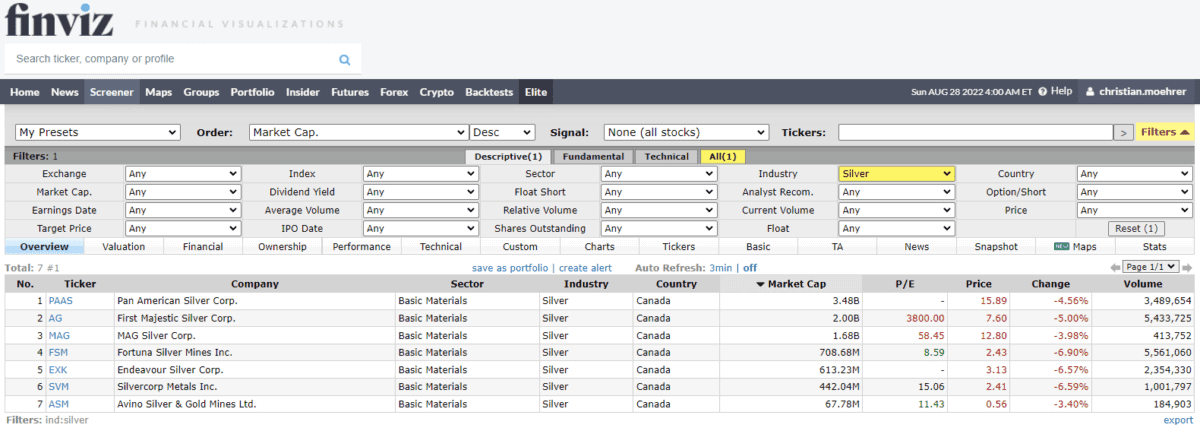Viewport: 1200px width, 431px height.
Task: Switch to the Stats view tab
Action: [1155, 246]
